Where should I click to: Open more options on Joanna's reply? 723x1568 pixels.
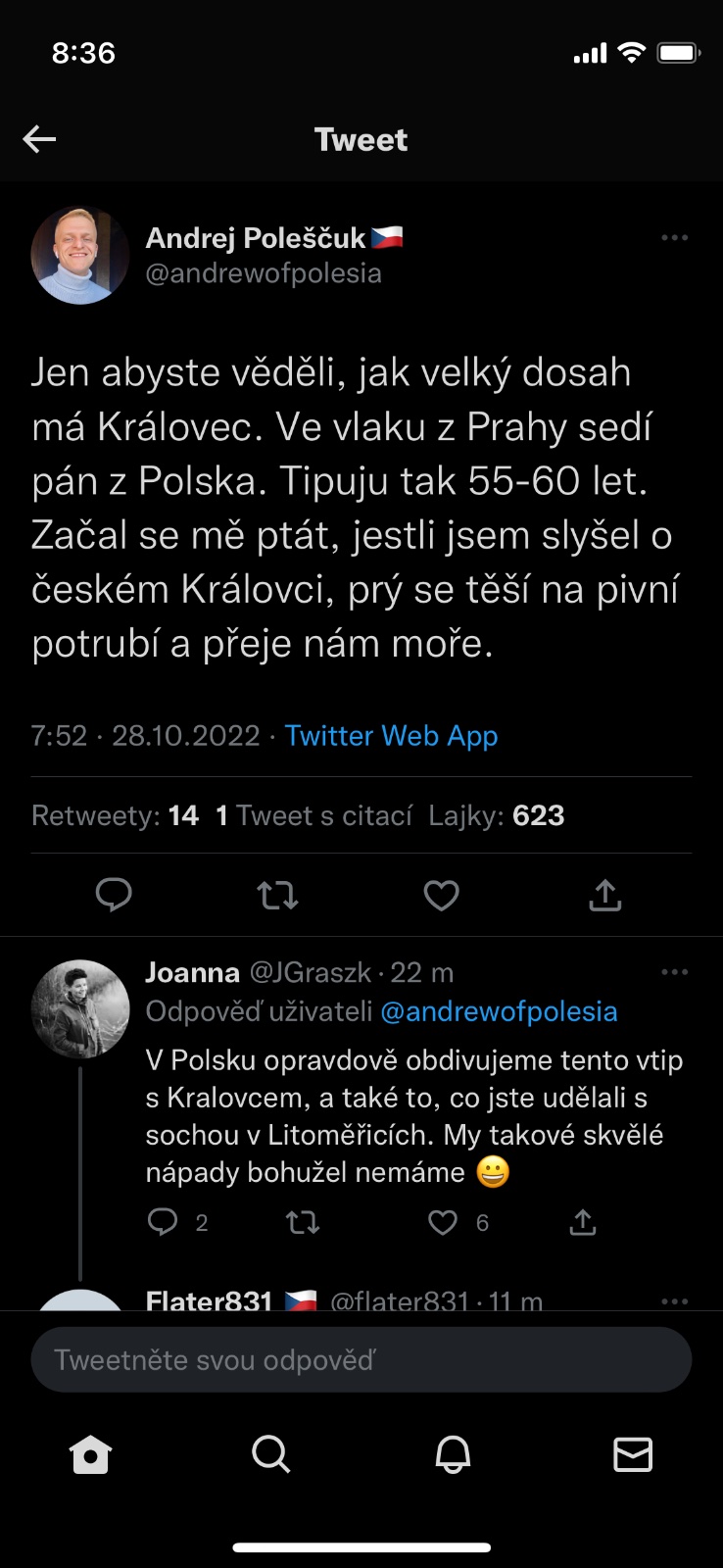tap(674, 972)
